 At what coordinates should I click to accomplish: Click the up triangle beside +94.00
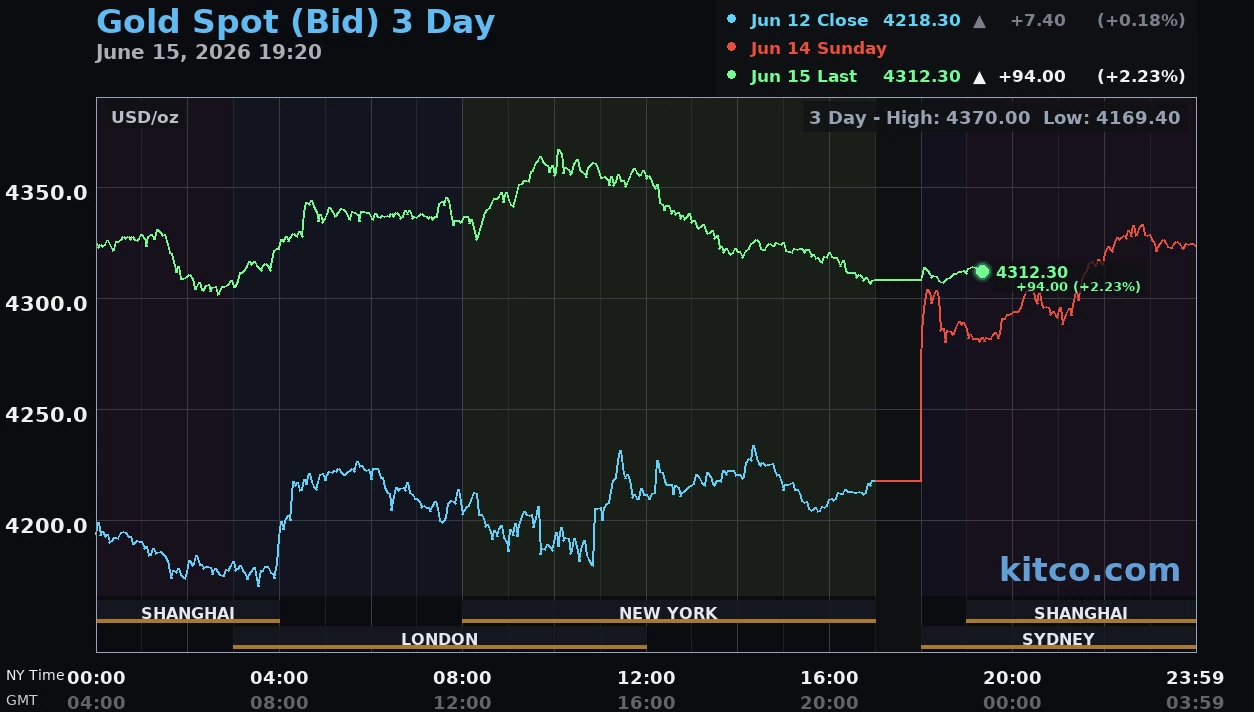pos(979,76)
